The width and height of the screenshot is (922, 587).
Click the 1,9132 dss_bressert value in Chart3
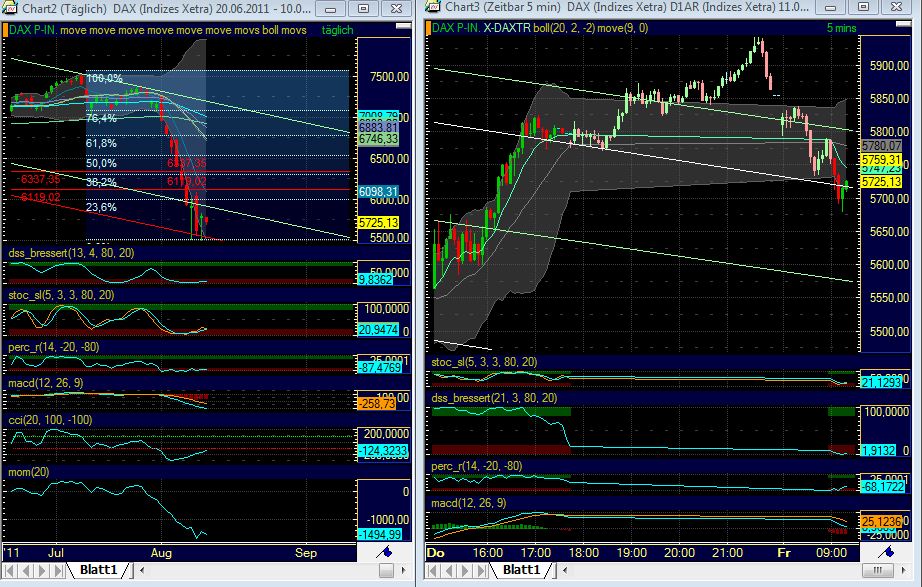(878, 451)
